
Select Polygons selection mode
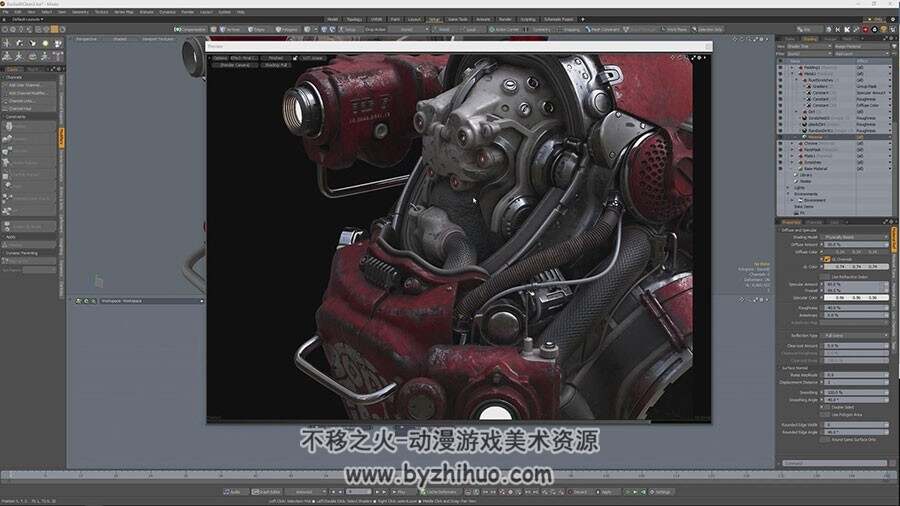[286, 29]
